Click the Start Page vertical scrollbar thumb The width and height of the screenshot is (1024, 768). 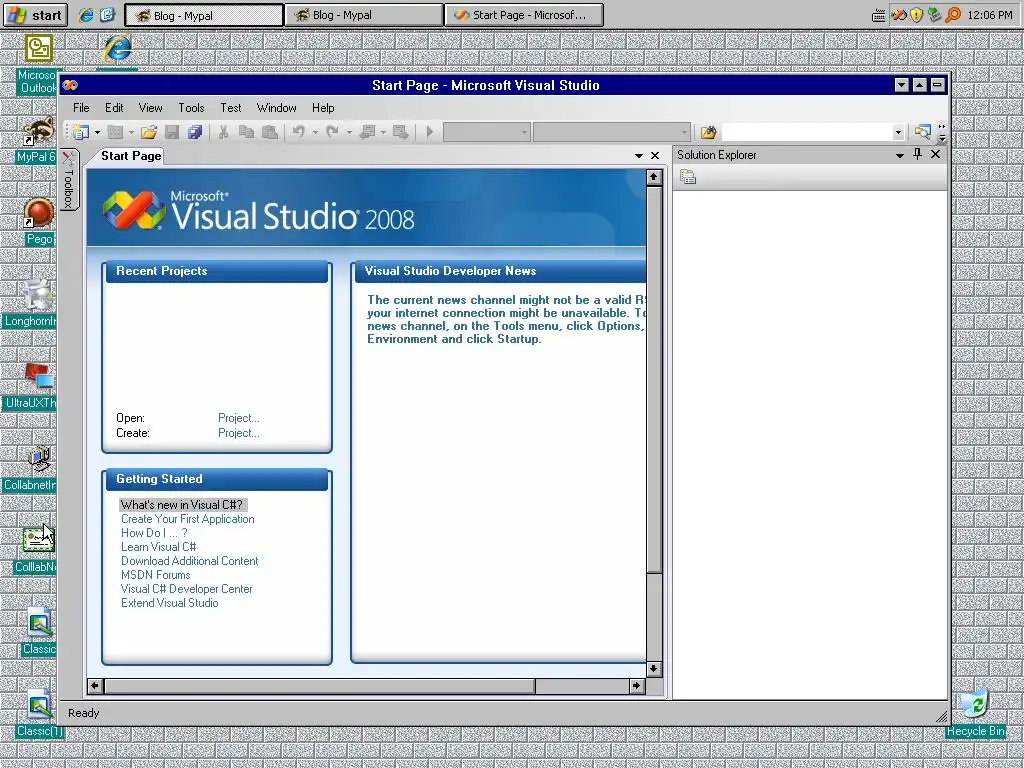[x=654, y=379]
